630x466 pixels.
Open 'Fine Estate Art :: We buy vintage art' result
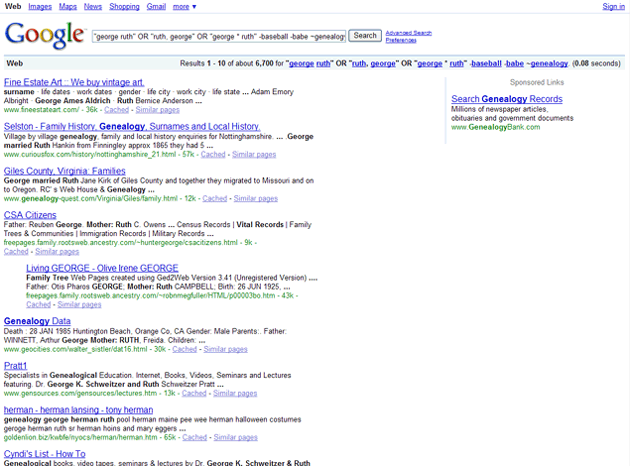click(x=74, y=82)
